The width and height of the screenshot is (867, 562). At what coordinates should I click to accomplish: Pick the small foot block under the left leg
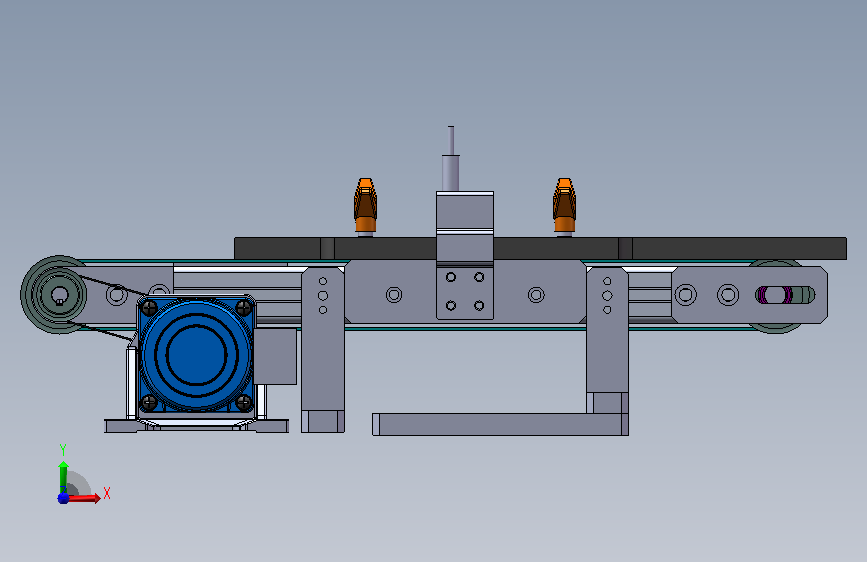coord(323,422)
